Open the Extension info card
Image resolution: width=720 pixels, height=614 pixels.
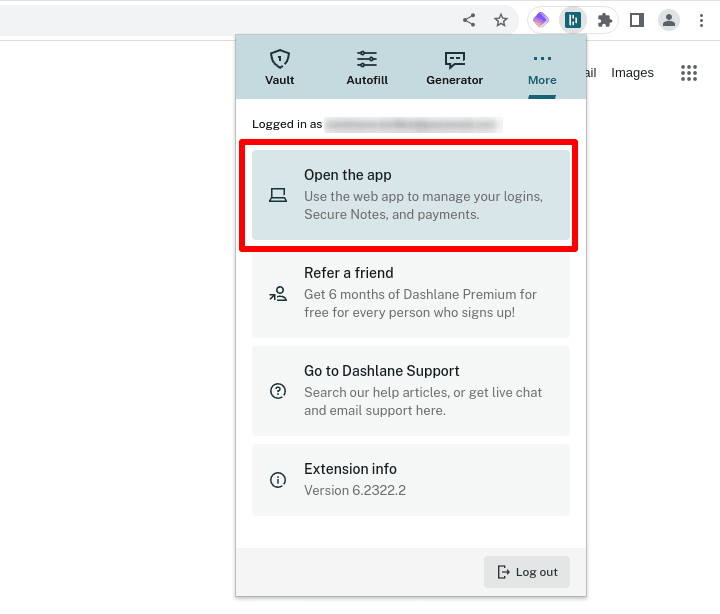pos(411,480)
